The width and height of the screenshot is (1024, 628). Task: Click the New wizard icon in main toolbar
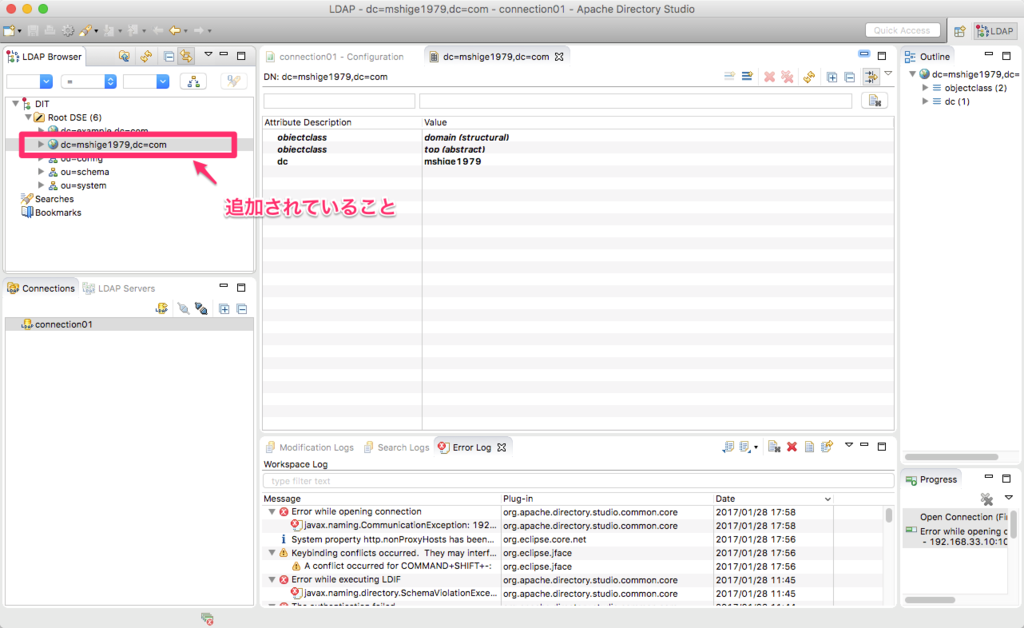point(9,31)
